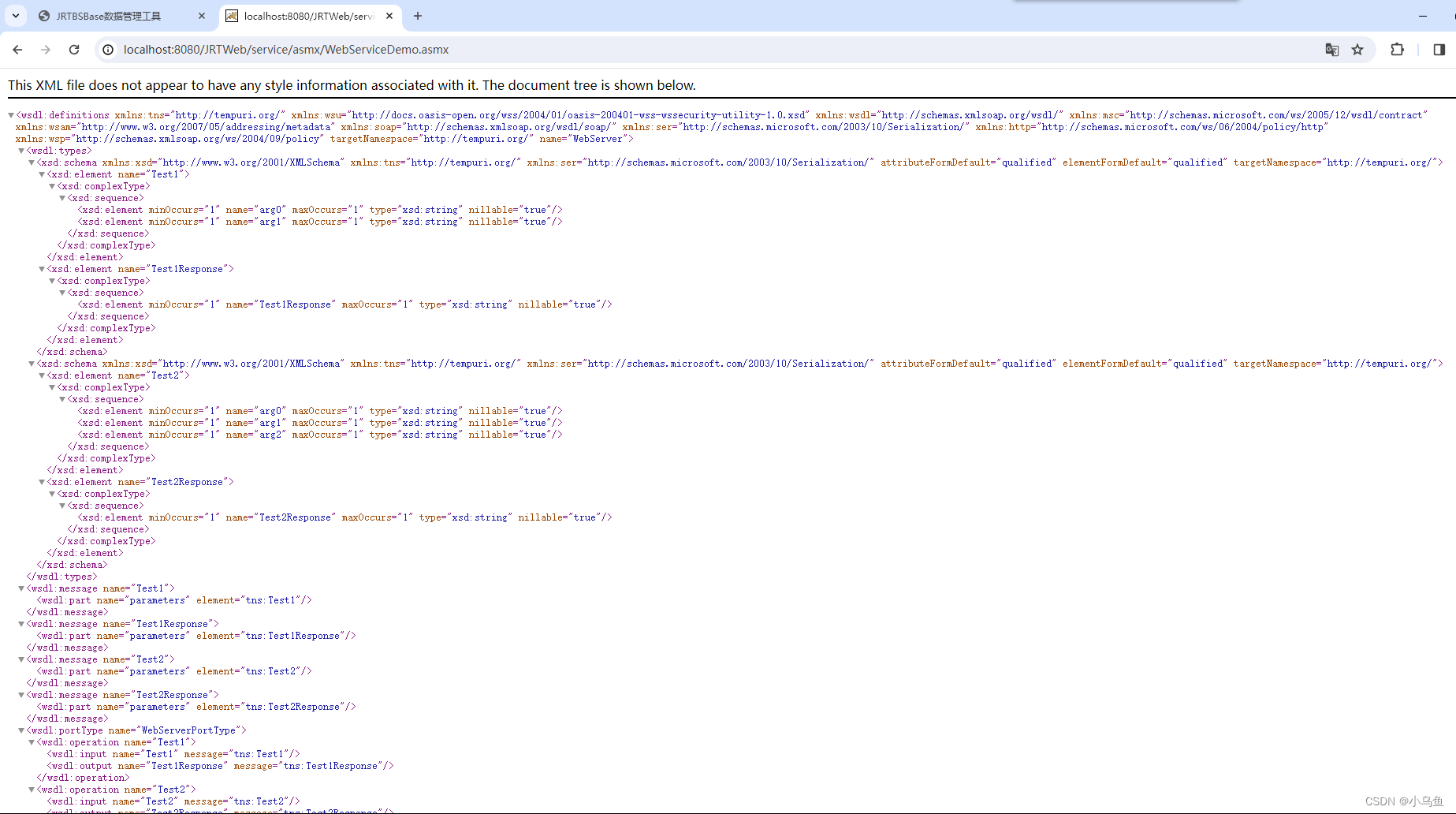Collapse complexType under Test1Response element
The height and width of the screenshot is (814, 1456).
[52, 281]
